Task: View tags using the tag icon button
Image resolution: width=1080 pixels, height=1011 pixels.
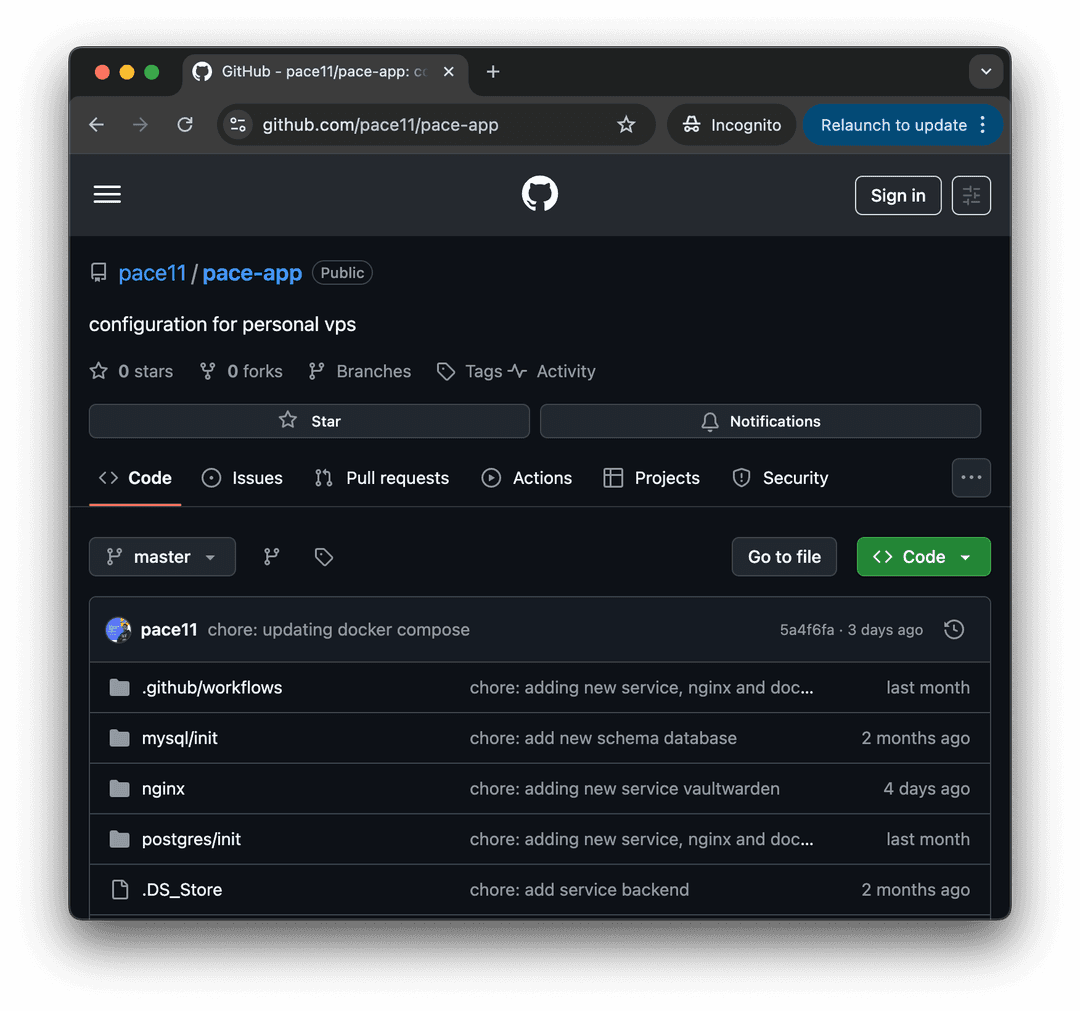Action: tap(324, 556)
